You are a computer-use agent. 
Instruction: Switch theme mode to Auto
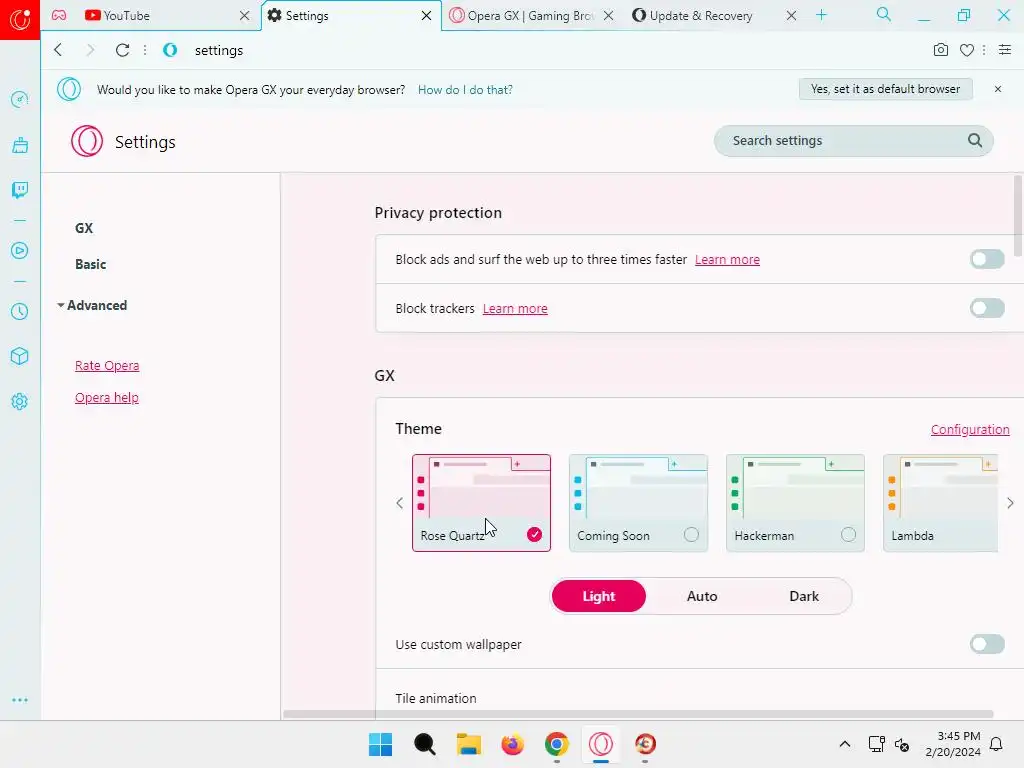(702, 596)
